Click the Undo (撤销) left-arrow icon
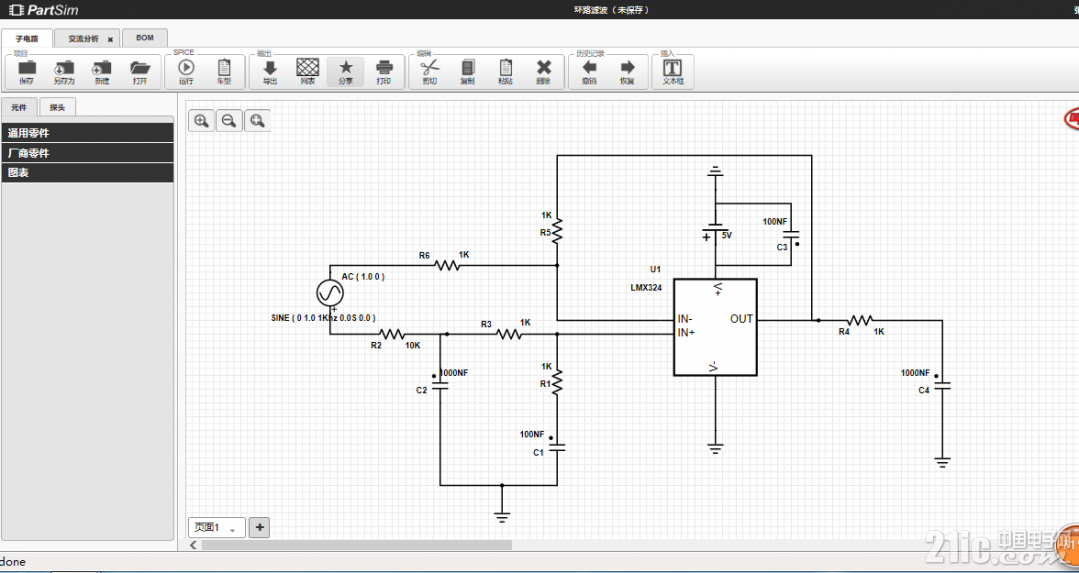 589,67
